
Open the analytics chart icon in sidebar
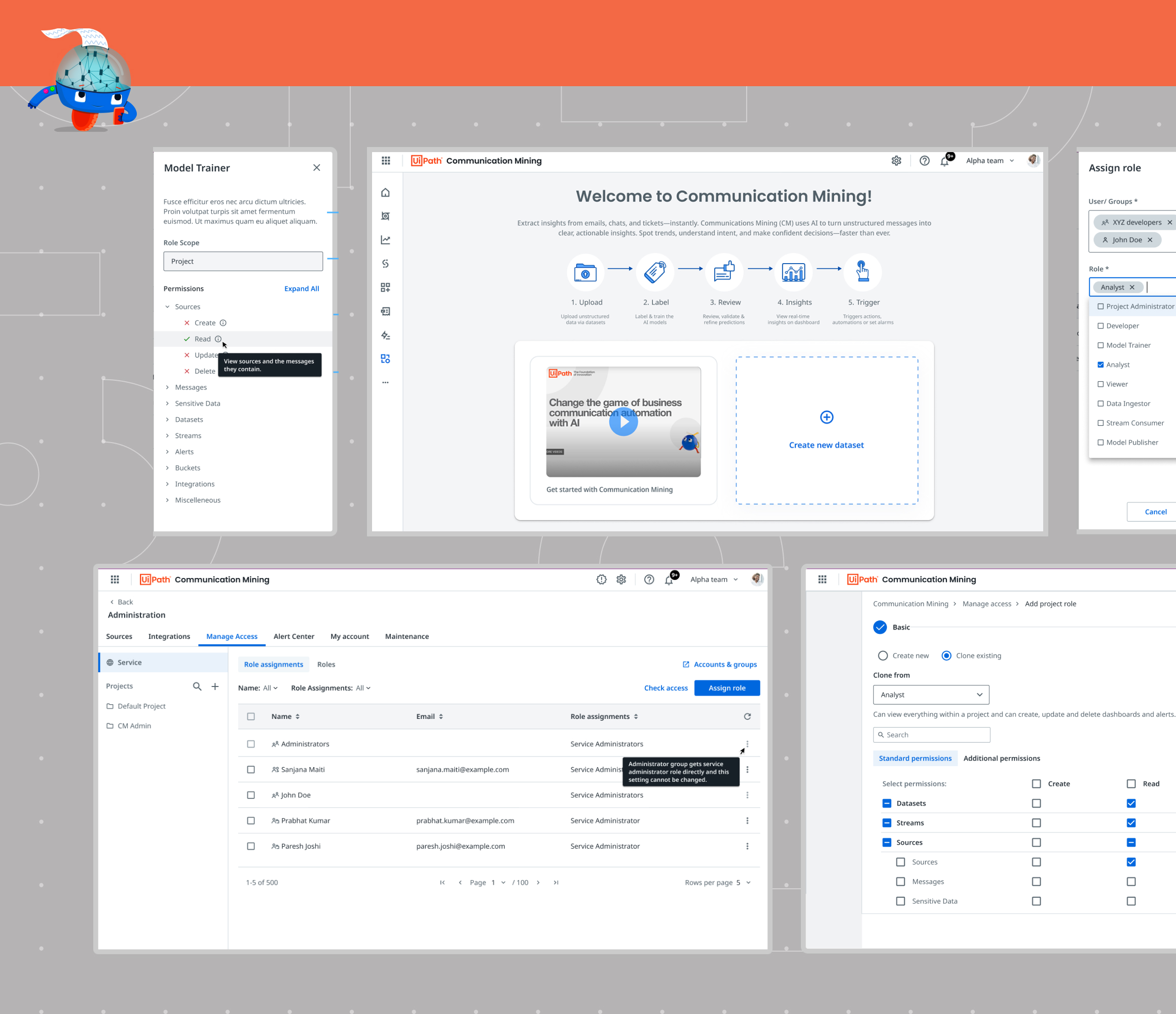(x=385, y=240)
